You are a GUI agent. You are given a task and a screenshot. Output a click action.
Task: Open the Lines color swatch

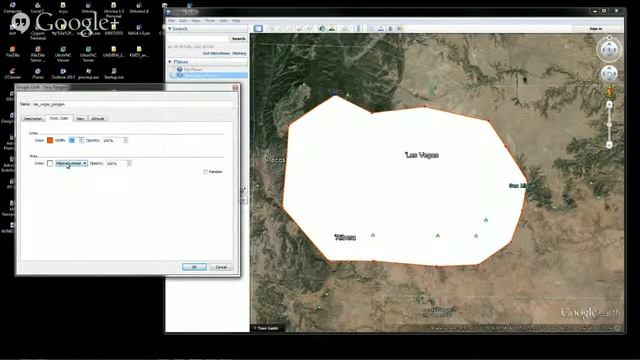tap(50, 140)
